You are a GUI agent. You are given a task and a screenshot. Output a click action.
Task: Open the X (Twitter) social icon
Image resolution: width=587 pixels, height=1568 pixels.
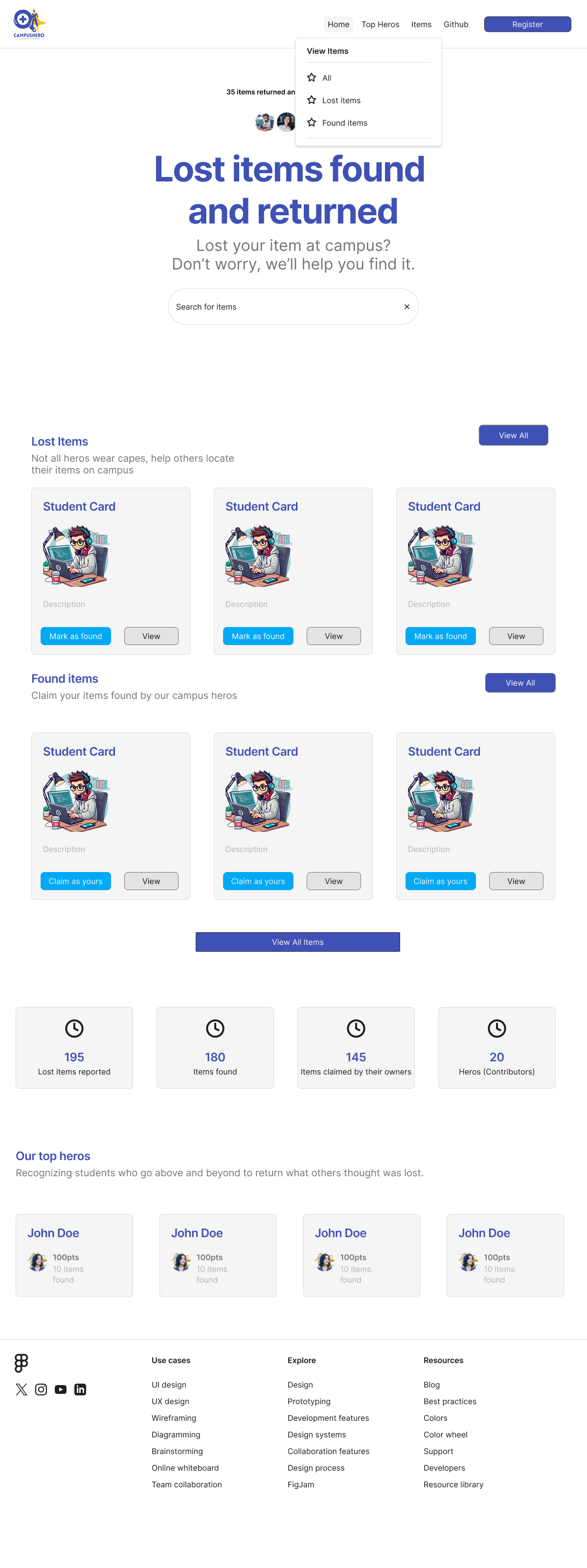22,1389
